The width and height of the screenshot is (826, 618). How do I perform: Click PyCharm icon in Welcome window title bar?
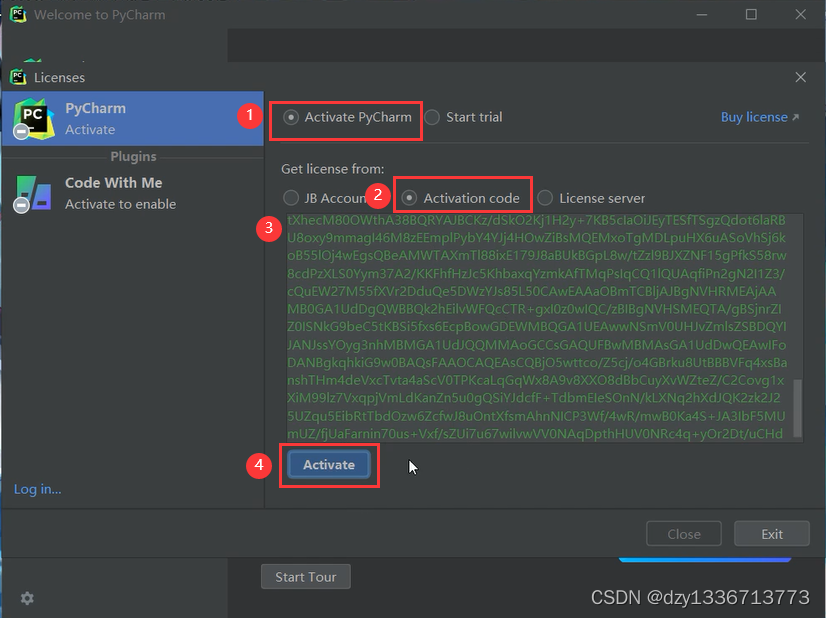(18, 14)
